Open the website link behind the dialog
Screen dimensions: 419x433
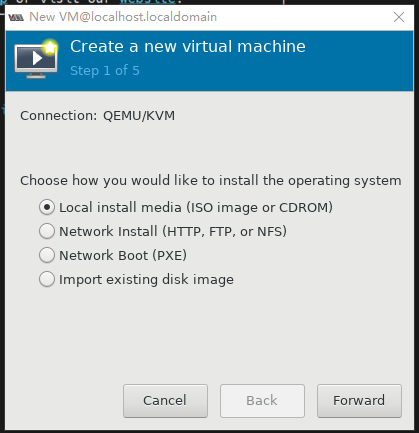pyautogui.click(x=147, y=2)
